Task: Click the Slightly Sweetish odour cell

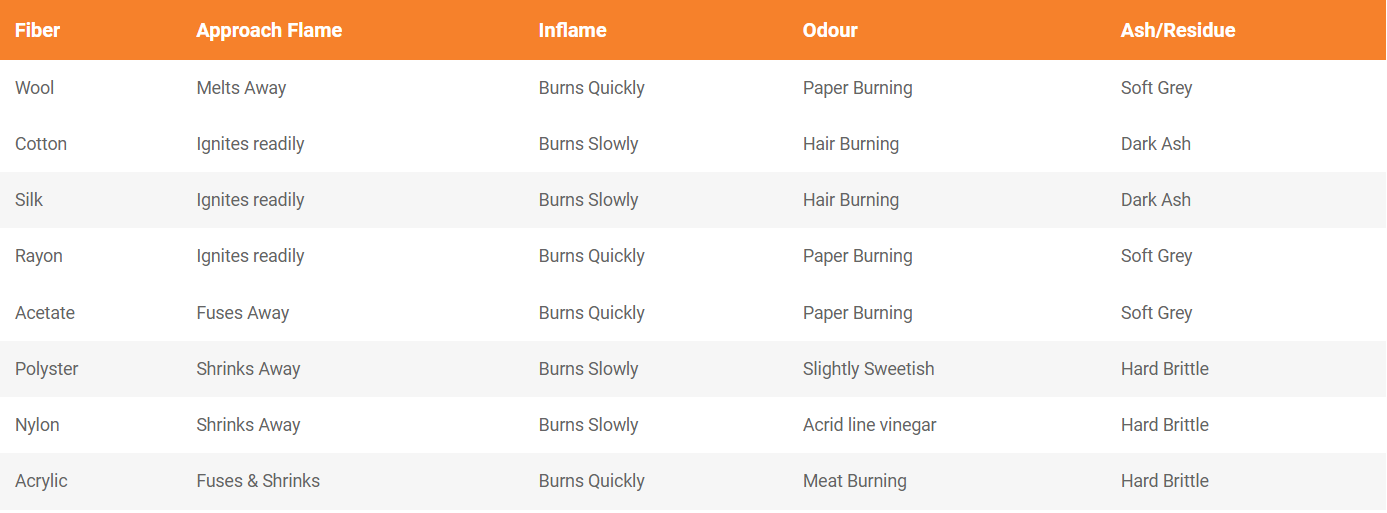Action: click(869, 369)
